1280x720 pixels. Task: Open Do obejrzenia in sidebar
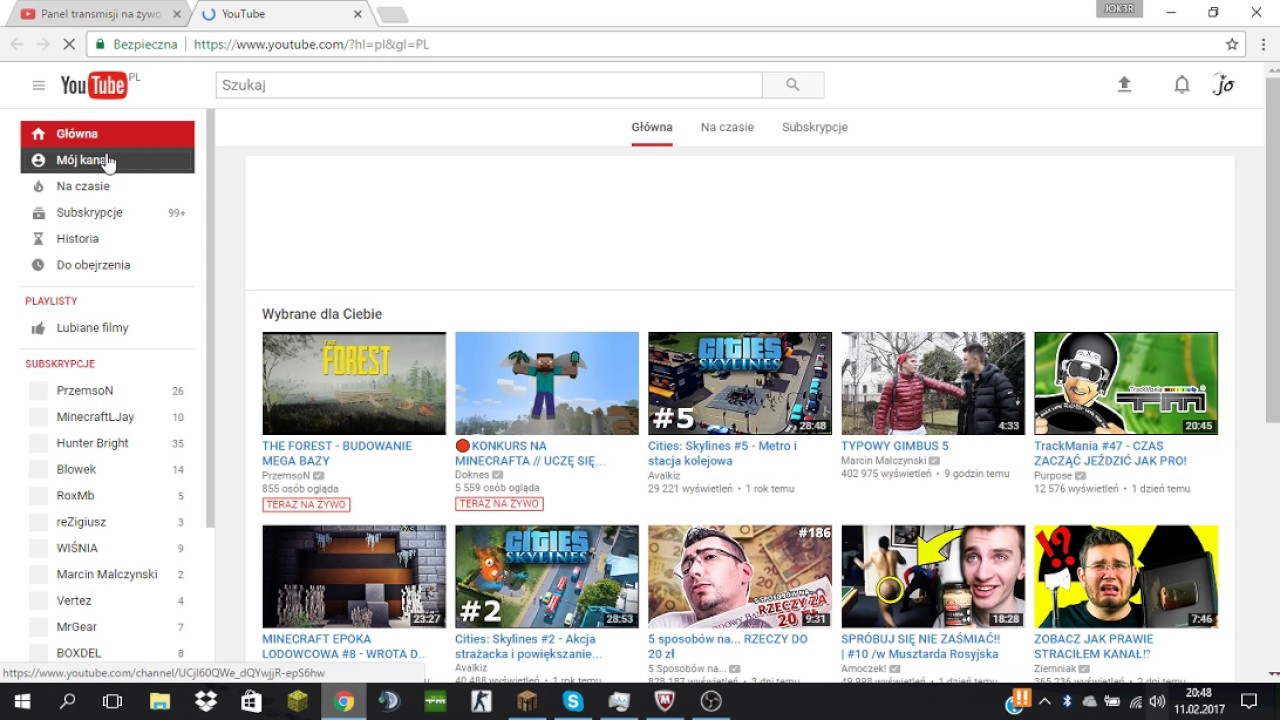coord(108,265)
